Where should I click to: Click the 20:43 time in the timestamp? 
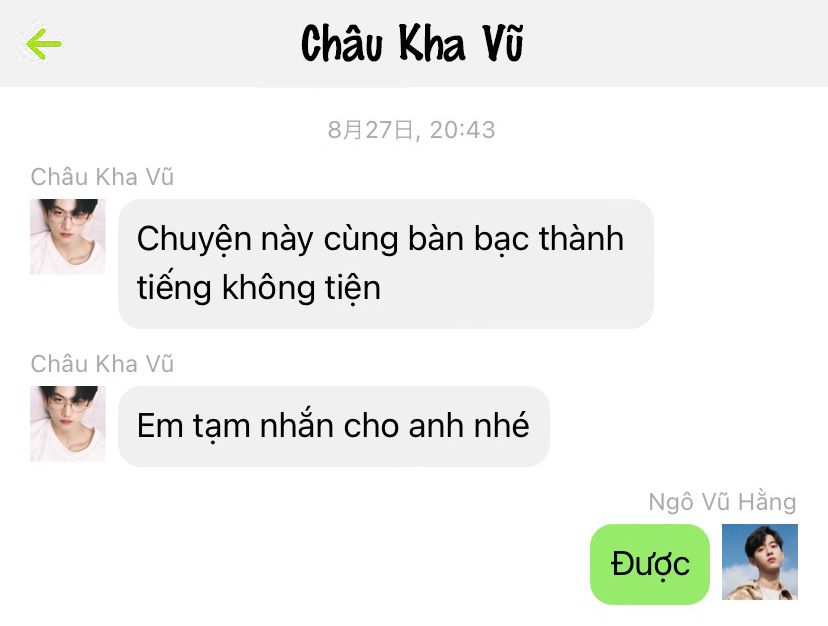463,130
